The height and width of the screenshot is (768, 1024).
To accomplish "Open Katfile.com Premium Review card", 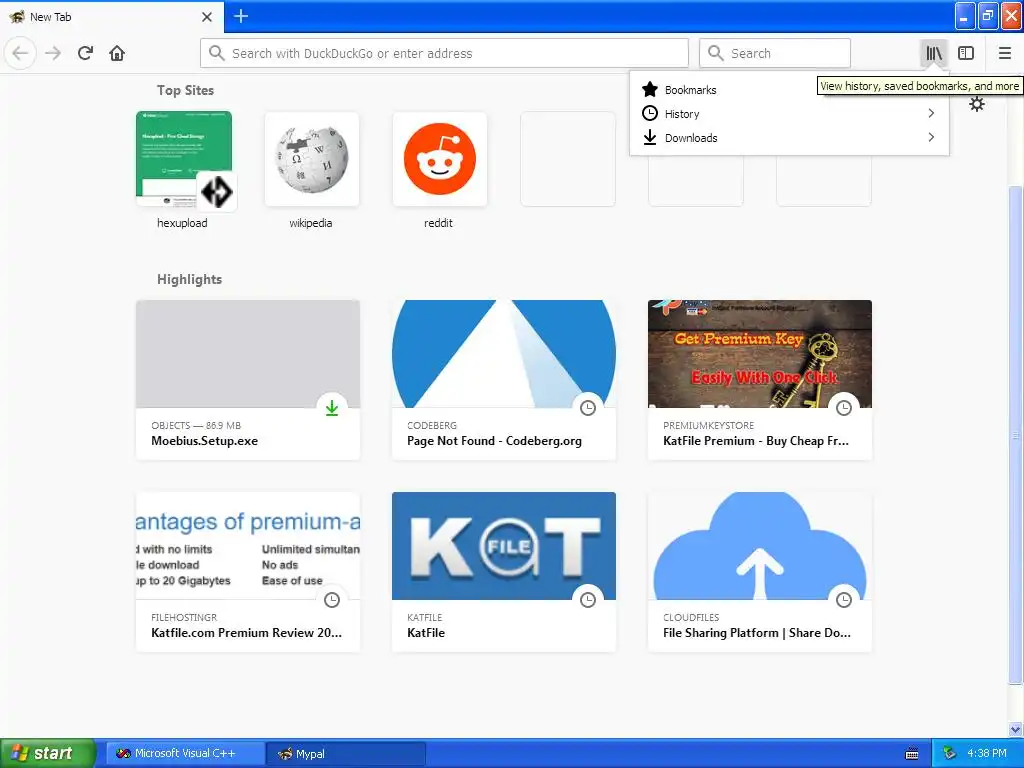I will 248,572.
